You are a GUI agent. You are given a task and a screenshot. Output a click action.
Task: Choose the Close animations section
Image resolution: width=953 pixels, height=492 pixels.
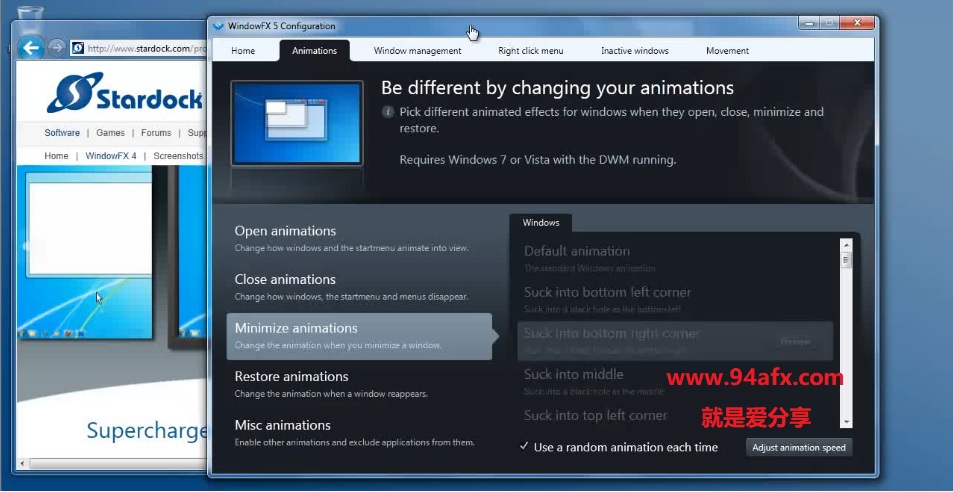(359, 288)
